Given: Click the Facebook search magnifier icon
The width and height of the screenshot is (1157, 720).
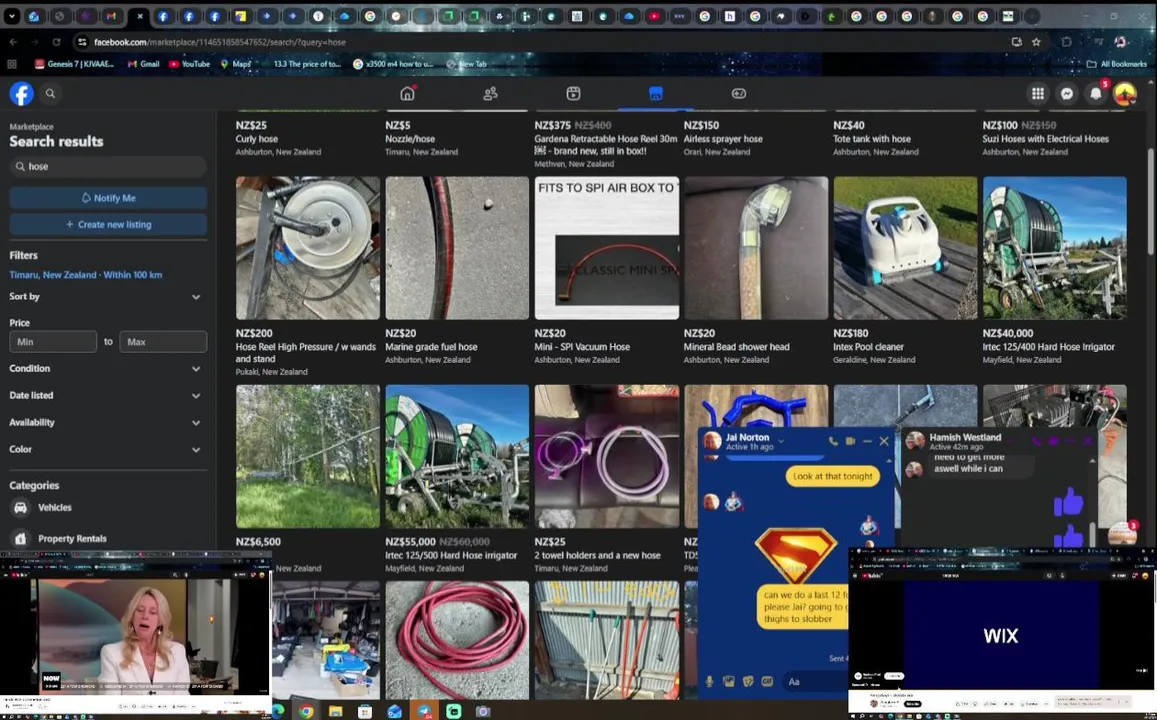Looking at the screenshot, I should tap(50, 94).
